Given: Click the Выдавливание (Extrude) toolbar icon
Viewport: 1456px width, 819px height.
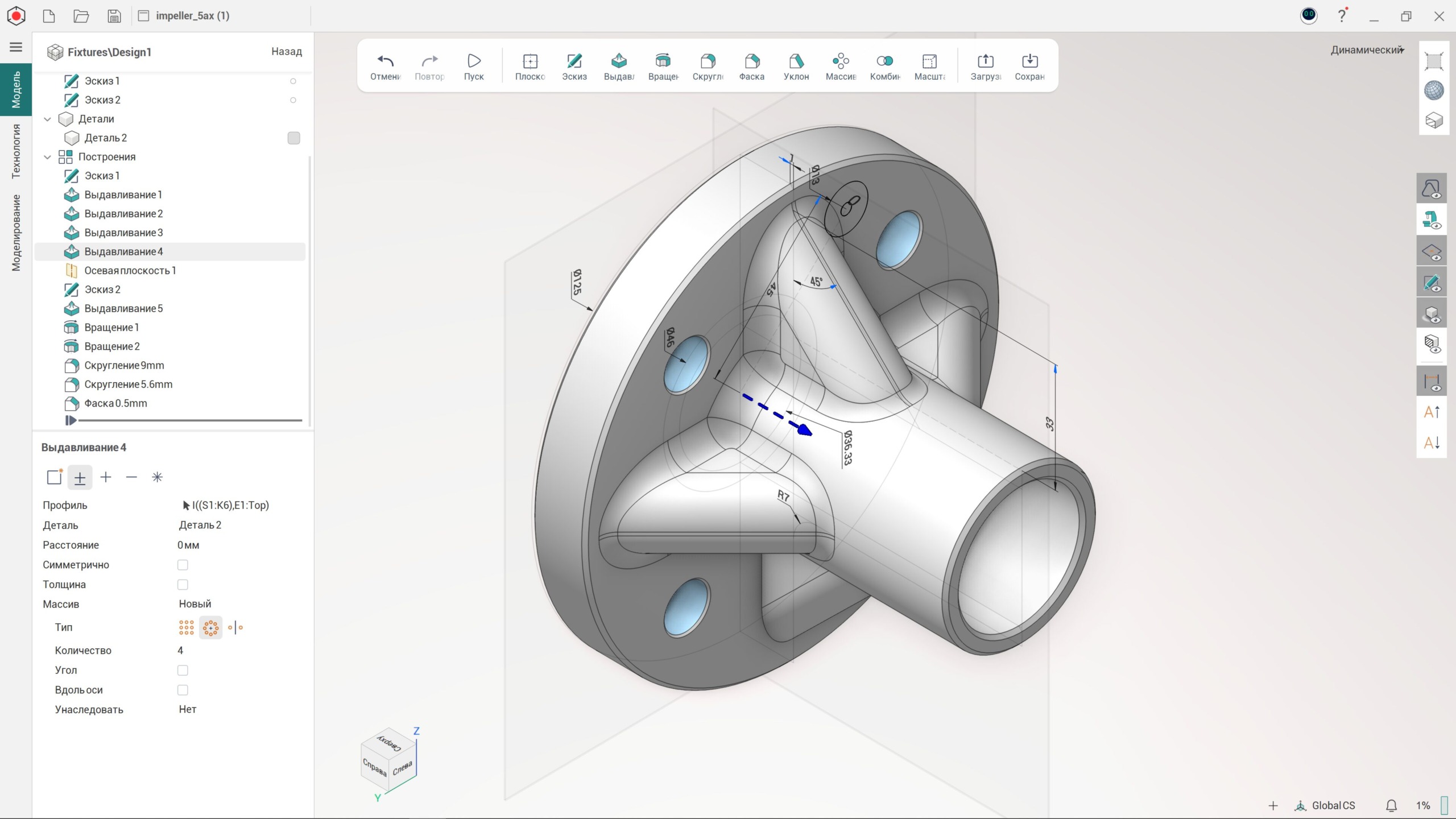Looking at the screenshot, I should (619, 61).
